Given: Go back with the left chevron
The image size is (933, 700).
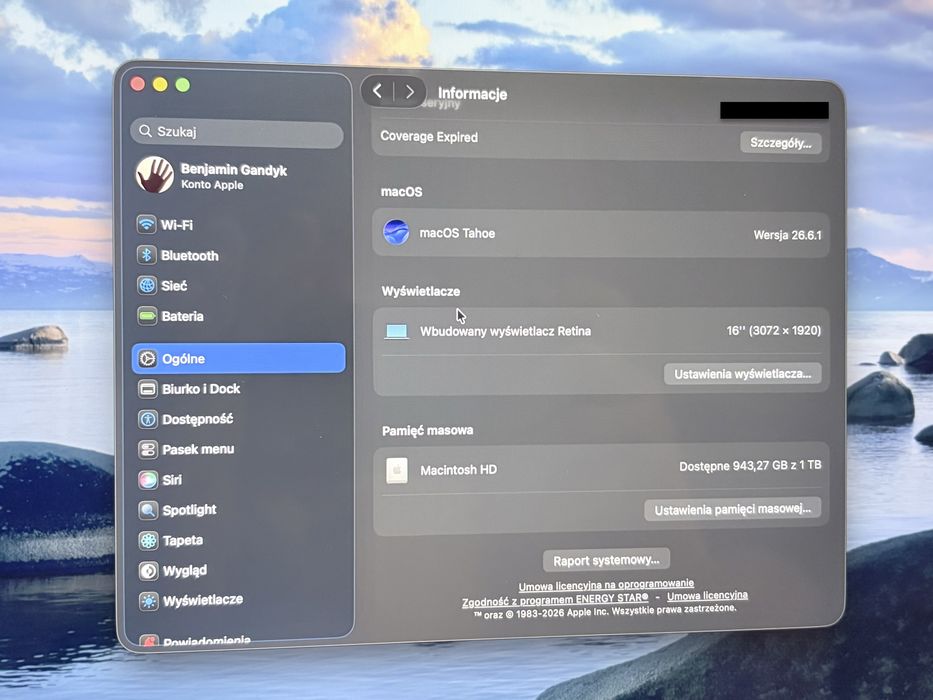Looking at the screenshot, I should click(x=377, y=91).
